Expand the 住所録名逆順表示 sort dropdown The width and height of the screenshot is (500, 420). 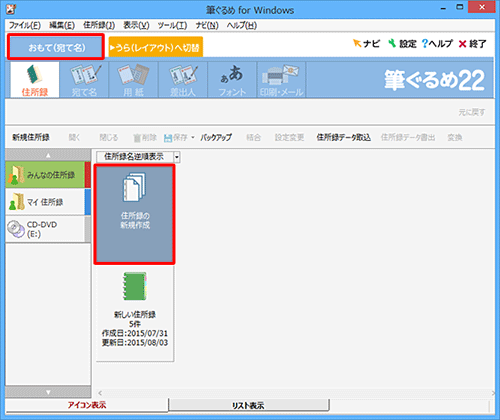tap(177, 157)
